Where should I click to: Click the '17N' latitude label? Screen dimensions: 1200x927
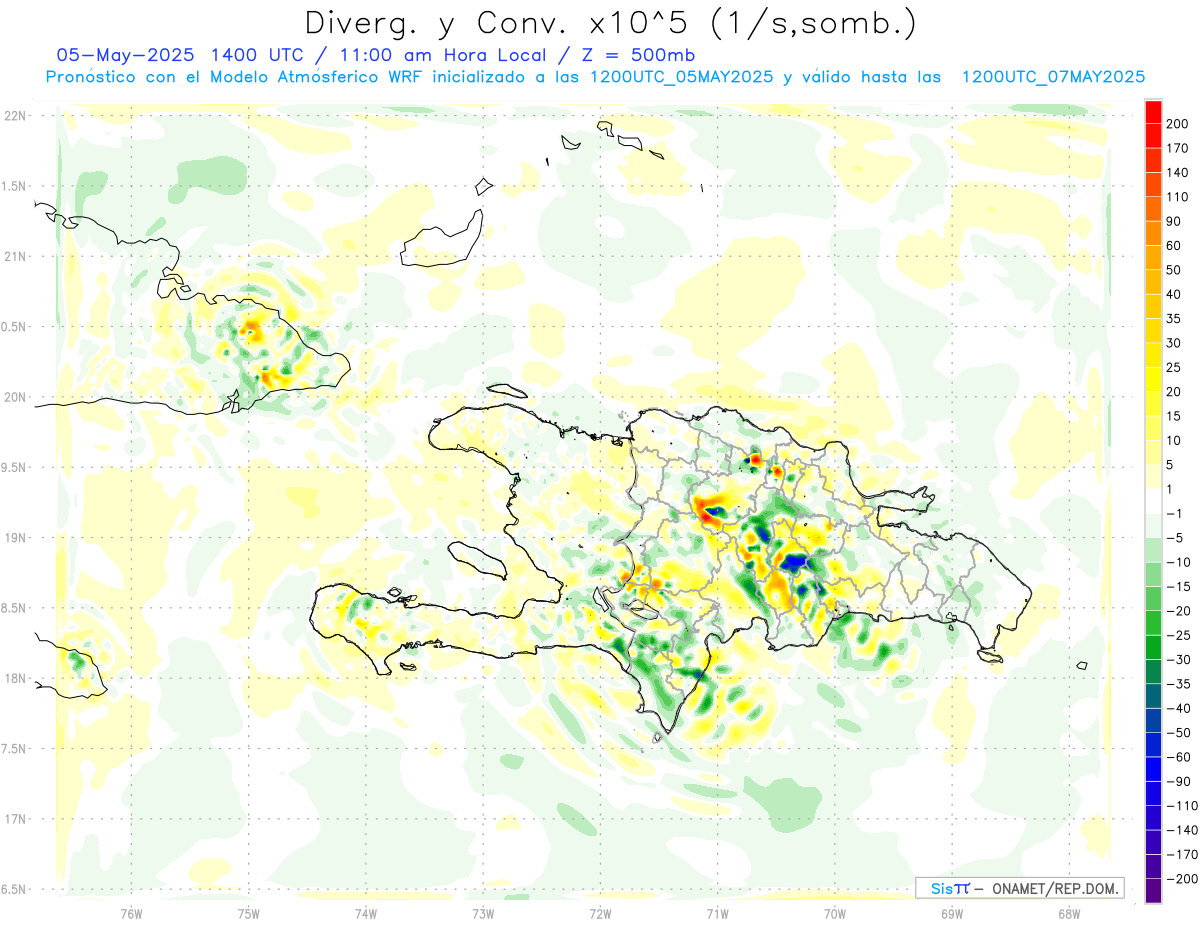point(15,819)
